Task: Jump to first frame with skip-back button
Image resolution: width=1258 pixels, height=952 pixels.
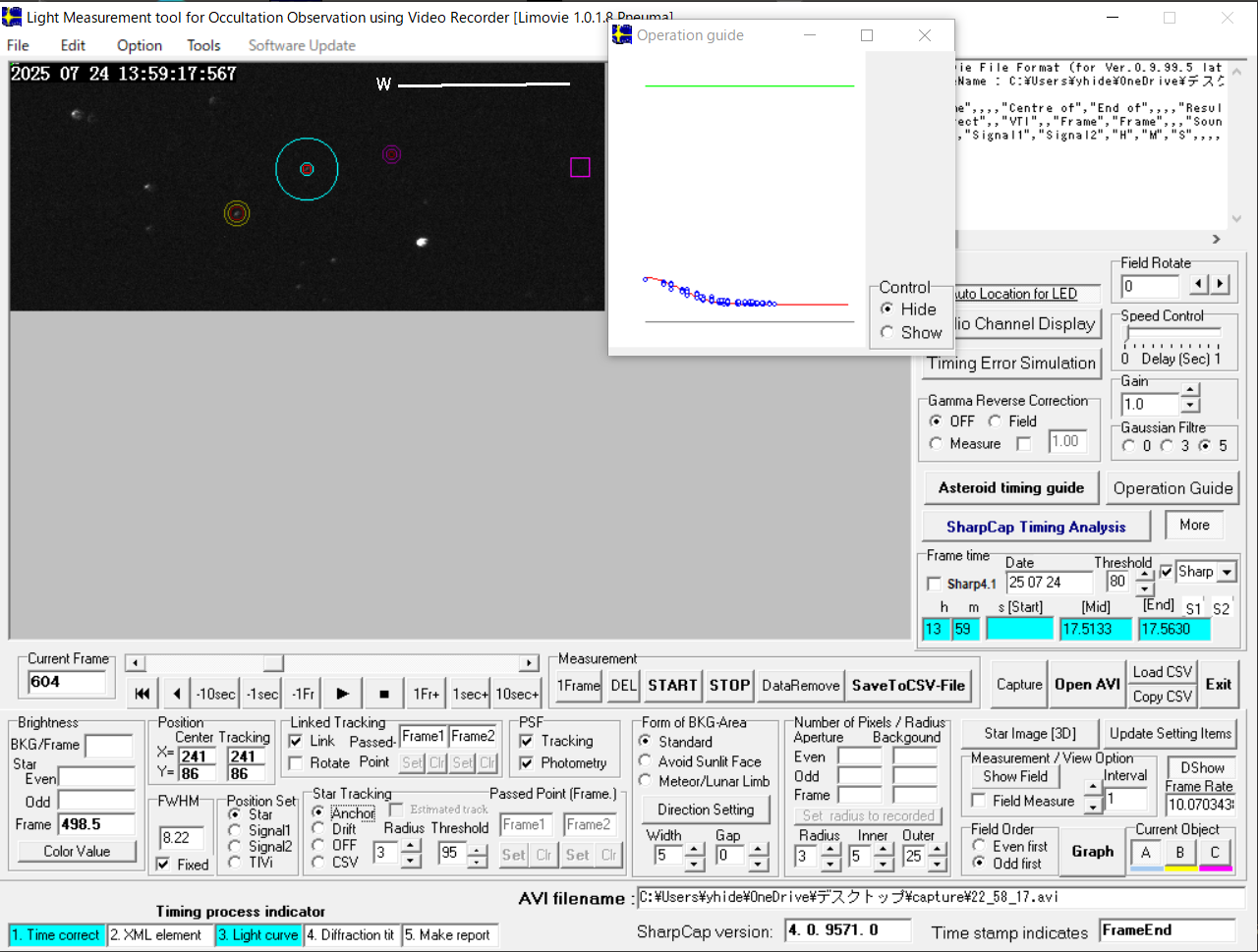Action: coord(143,694)
